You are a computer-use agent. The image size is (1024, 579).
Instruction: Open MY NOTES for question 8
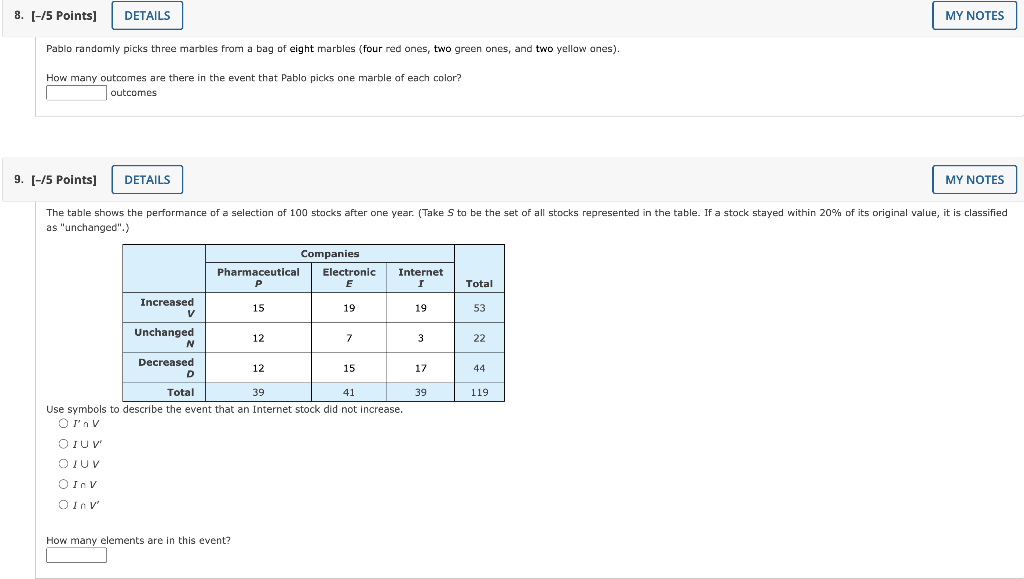973,15
